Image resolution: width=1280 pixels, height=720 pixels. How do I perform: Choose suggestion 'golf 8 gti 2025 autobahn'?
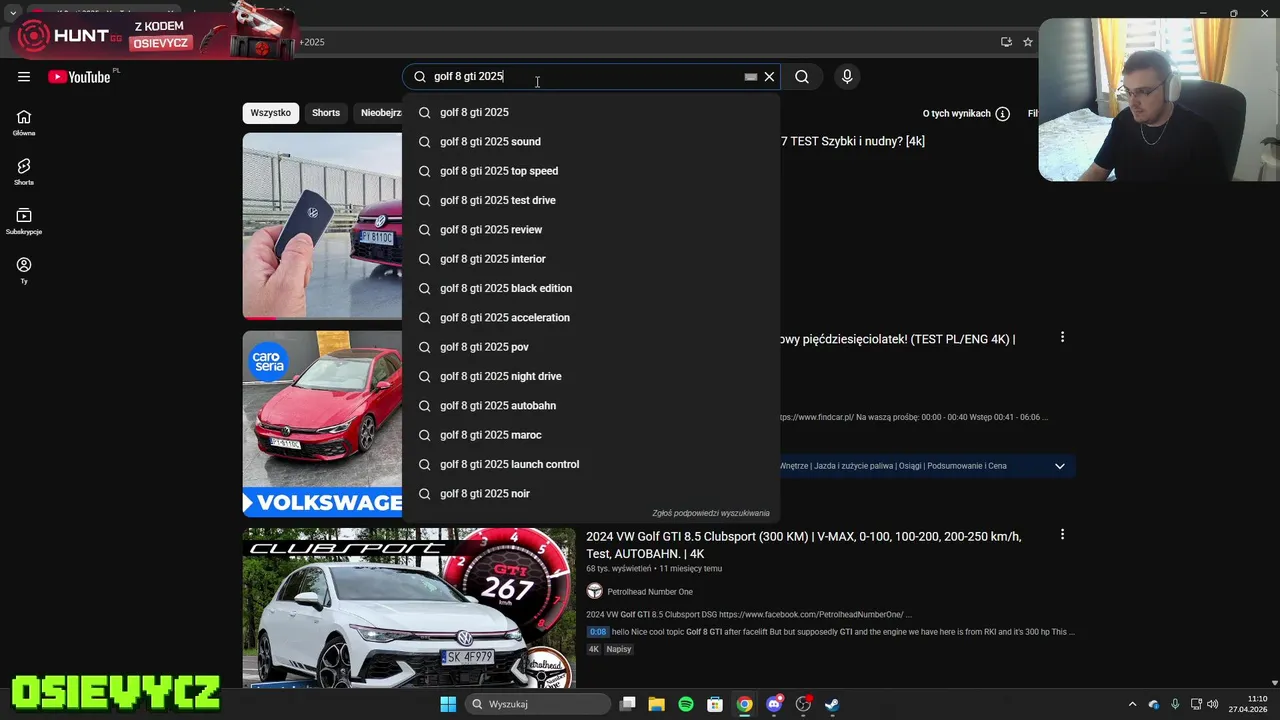pos(591,406)
